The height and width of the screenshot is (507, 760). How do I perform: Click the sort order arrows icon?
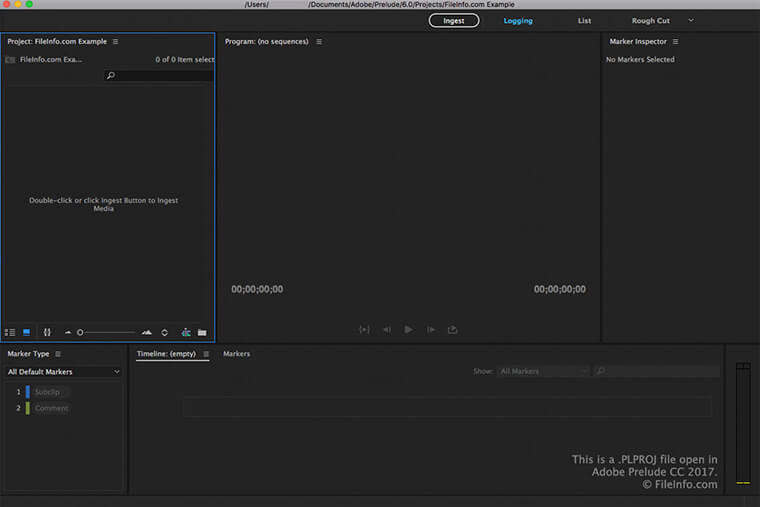point(164,332)
